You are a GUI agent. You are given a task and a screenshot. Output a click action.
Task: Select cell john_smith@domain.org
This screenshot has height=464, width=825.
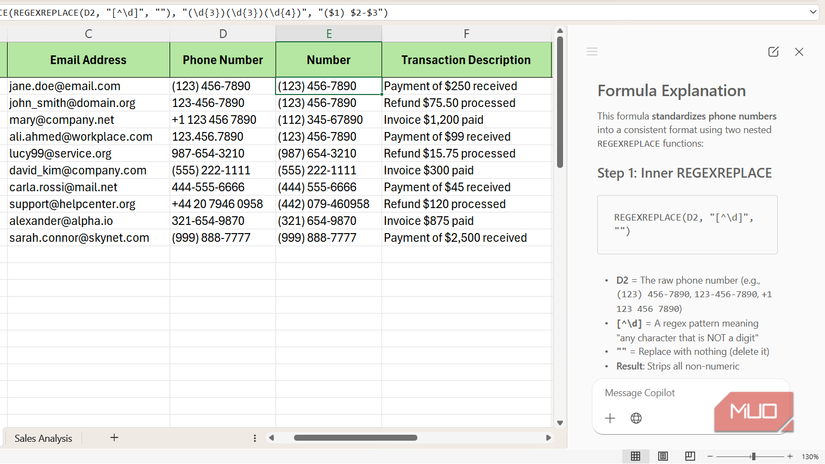[88, 103]
